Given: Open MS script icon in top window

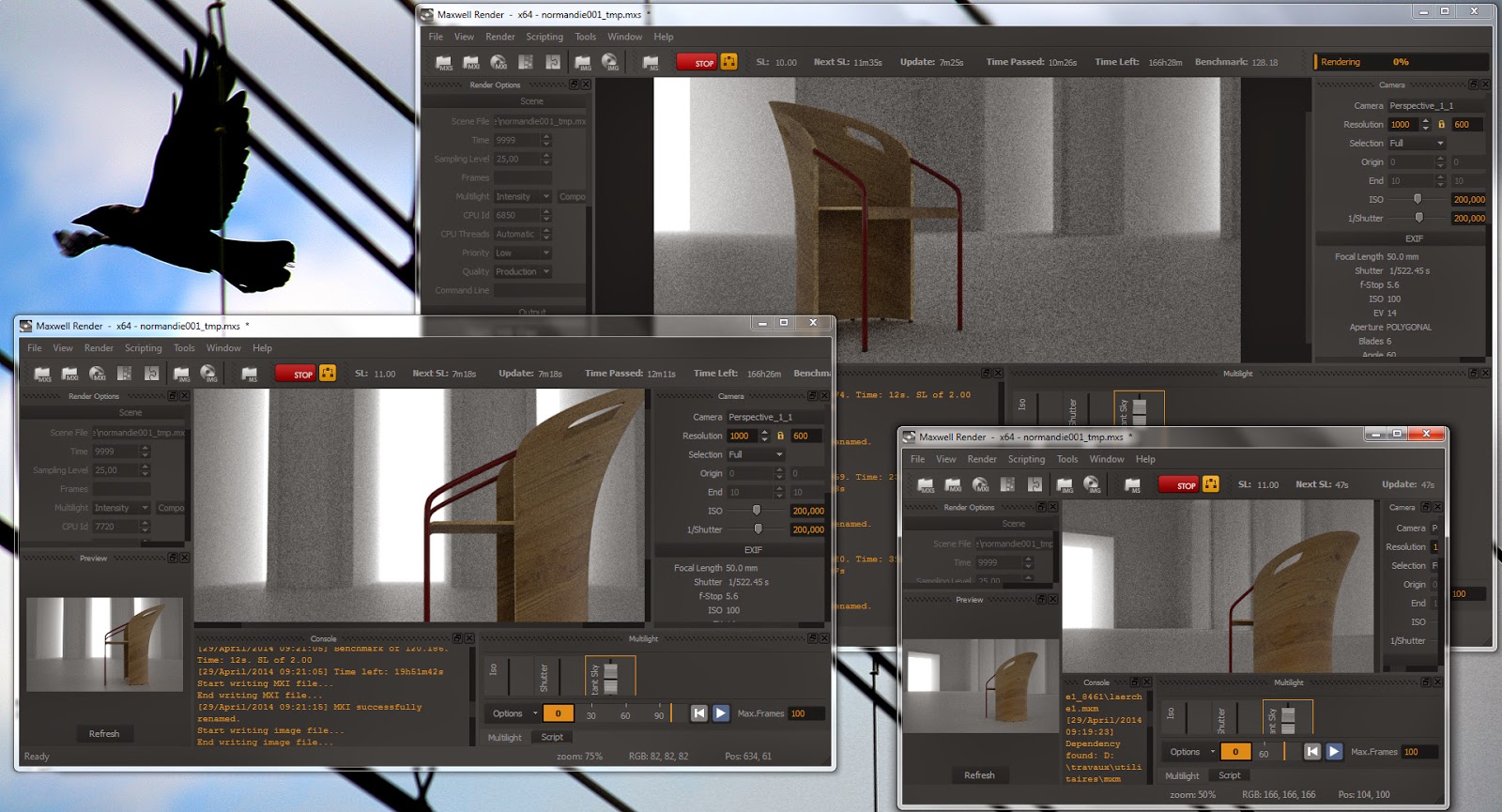Looking at the screenshot, I should [x=651, y=63].
